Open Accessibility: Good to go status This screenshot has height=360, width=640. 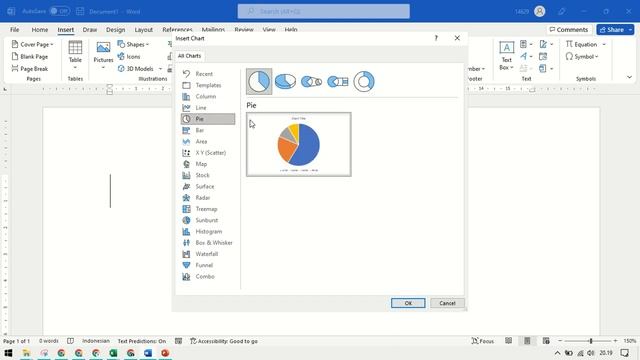coord(224,341)
